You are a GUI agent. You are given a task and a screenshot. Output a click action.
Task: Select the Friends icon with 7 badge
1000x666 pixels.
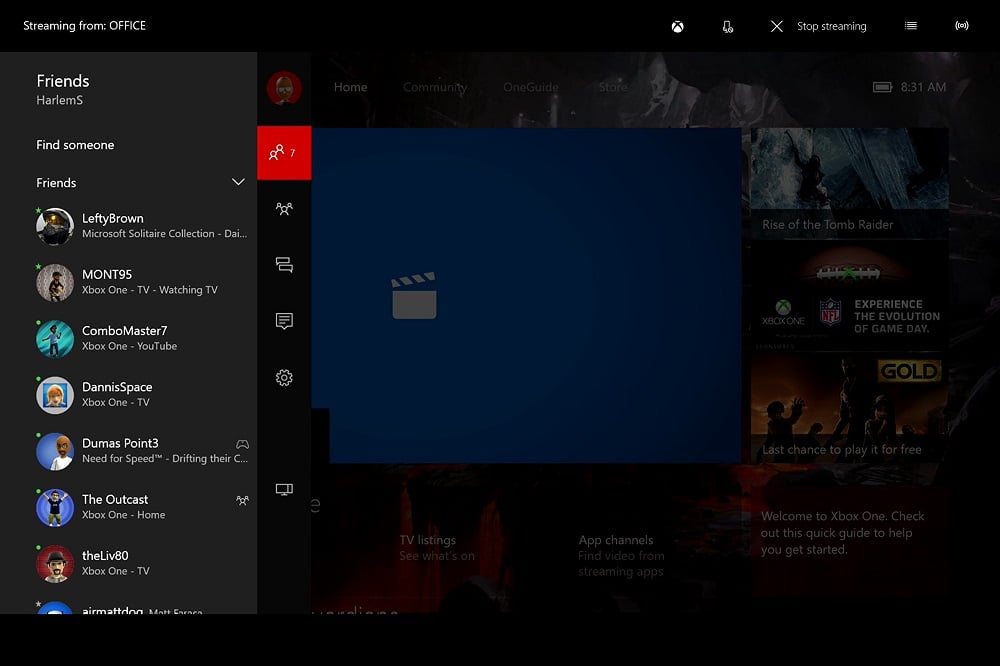pyautogui.click(x=284, y=152)
